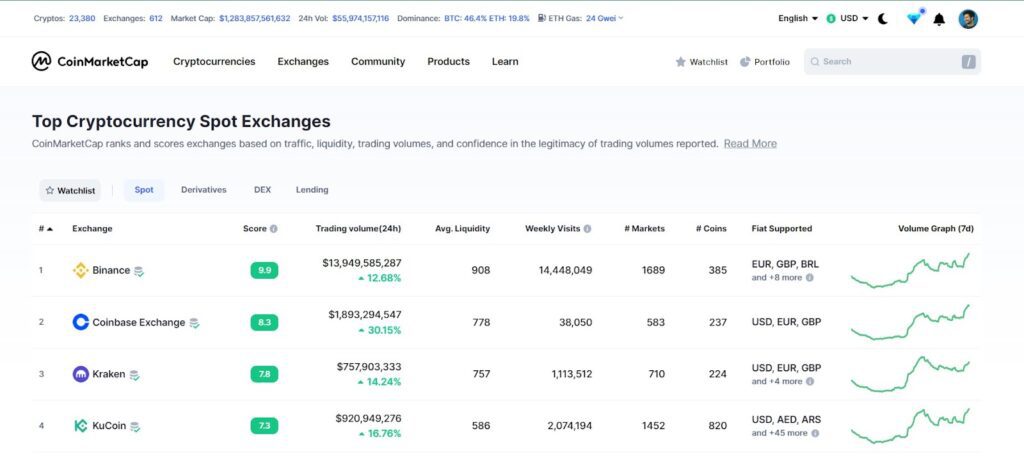Switch to the DEX tab

[x=263, y=190]
